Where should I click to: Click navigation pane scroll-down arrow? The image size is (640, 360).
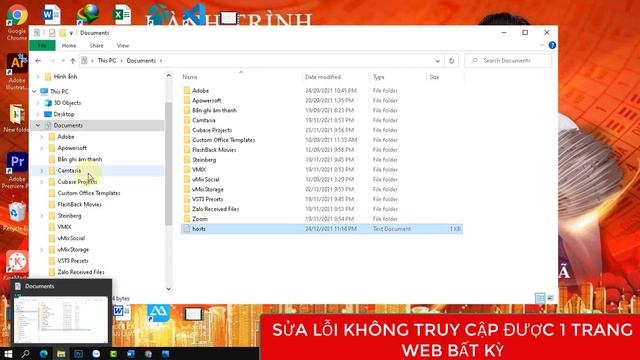point(169,289)
